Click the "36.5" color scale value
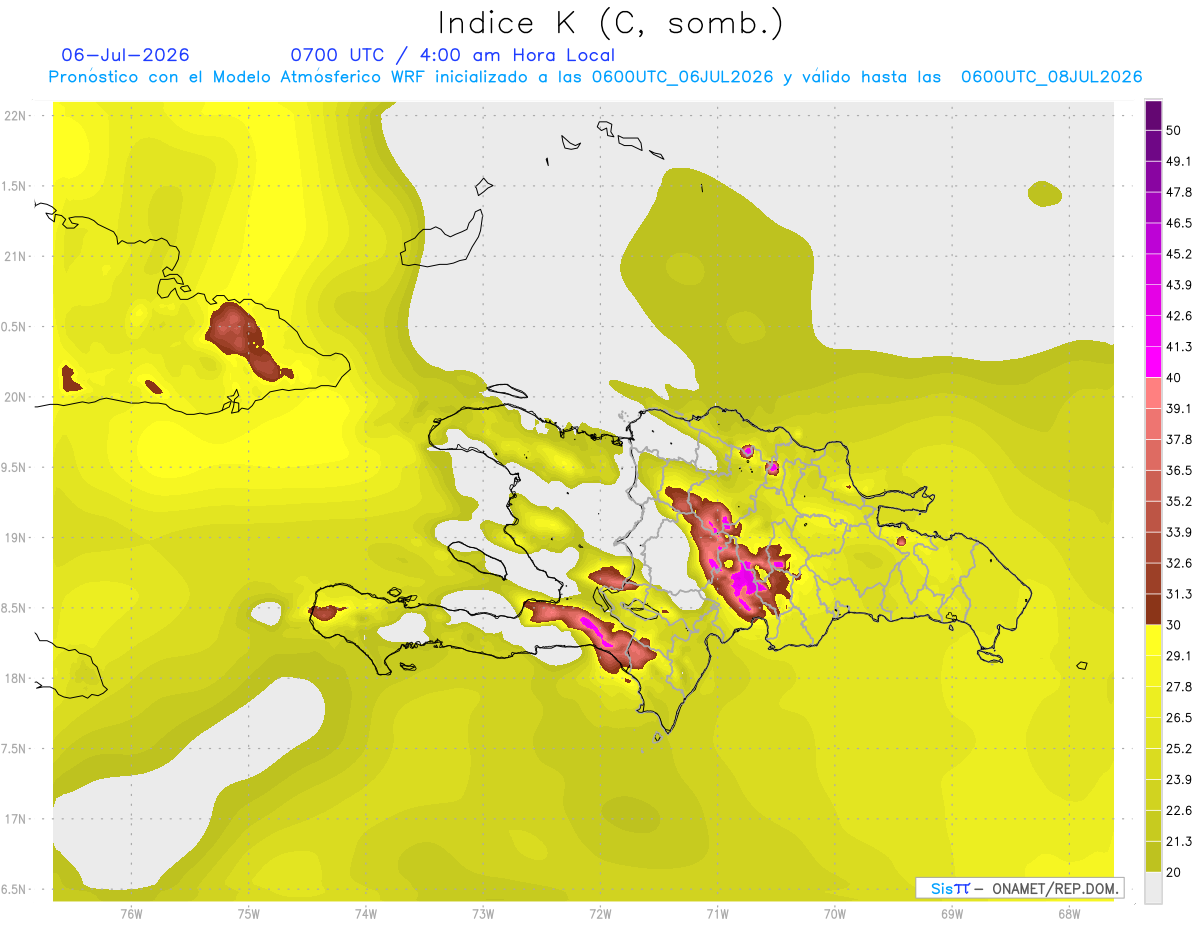The width and height of the screenshot is (1200, 927). coord(1179,470)
